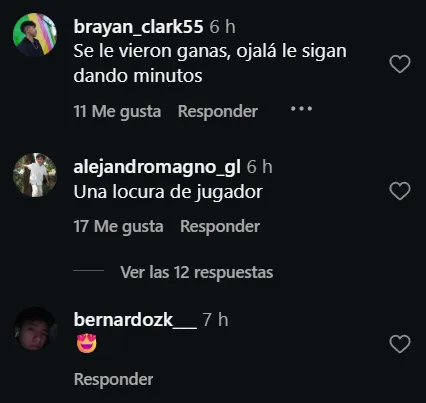Click the '6 h' timestamp next to alejandromagno_gl
This screenshot has width=426, height=403.
[259, 167]
